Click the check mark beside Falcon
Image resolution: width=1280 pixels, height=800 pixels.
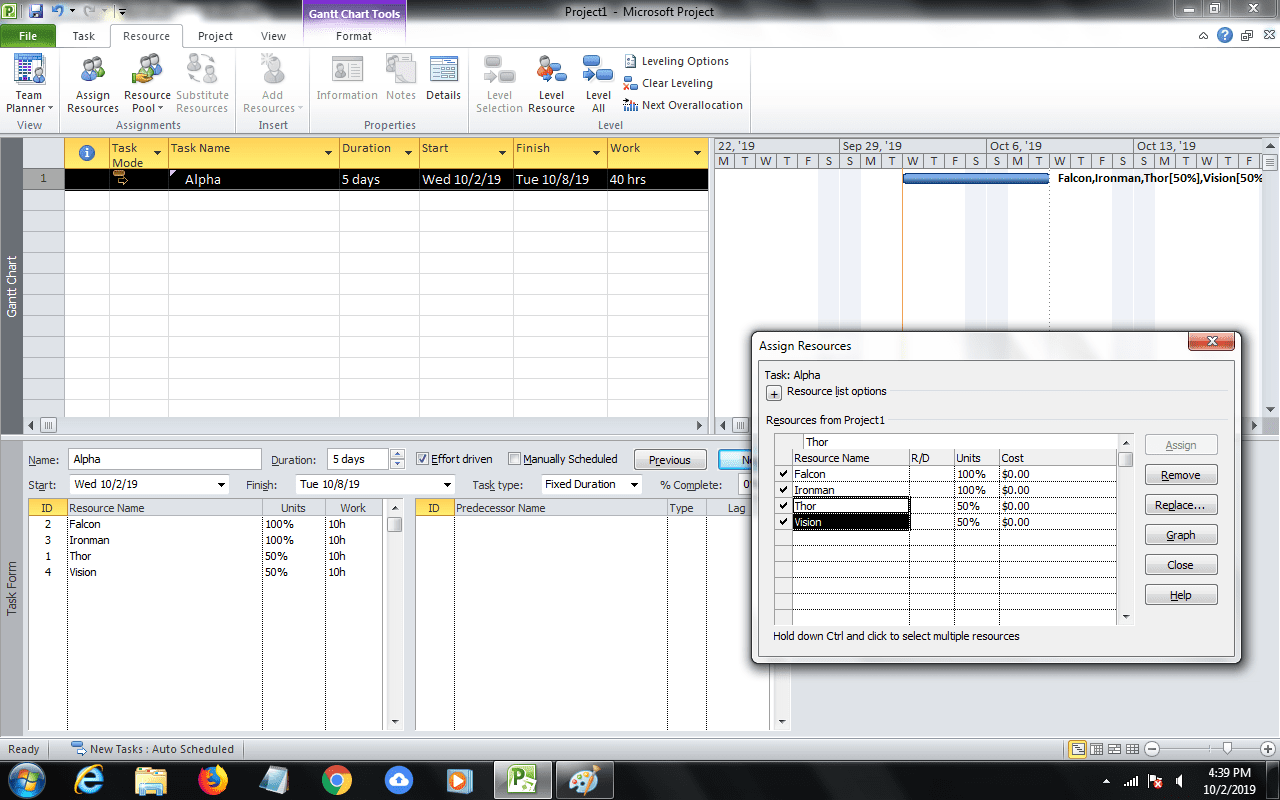[783, 474]
